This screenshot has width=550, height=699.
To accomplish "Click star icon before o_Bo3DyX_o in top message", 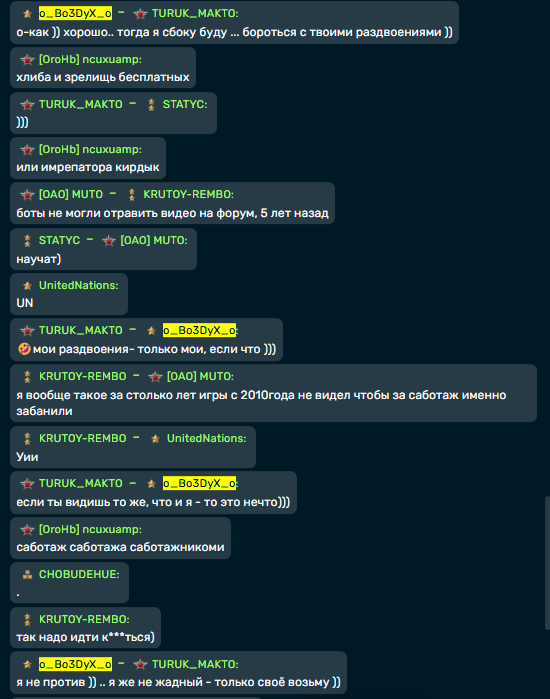I will [x=27, y=14].
